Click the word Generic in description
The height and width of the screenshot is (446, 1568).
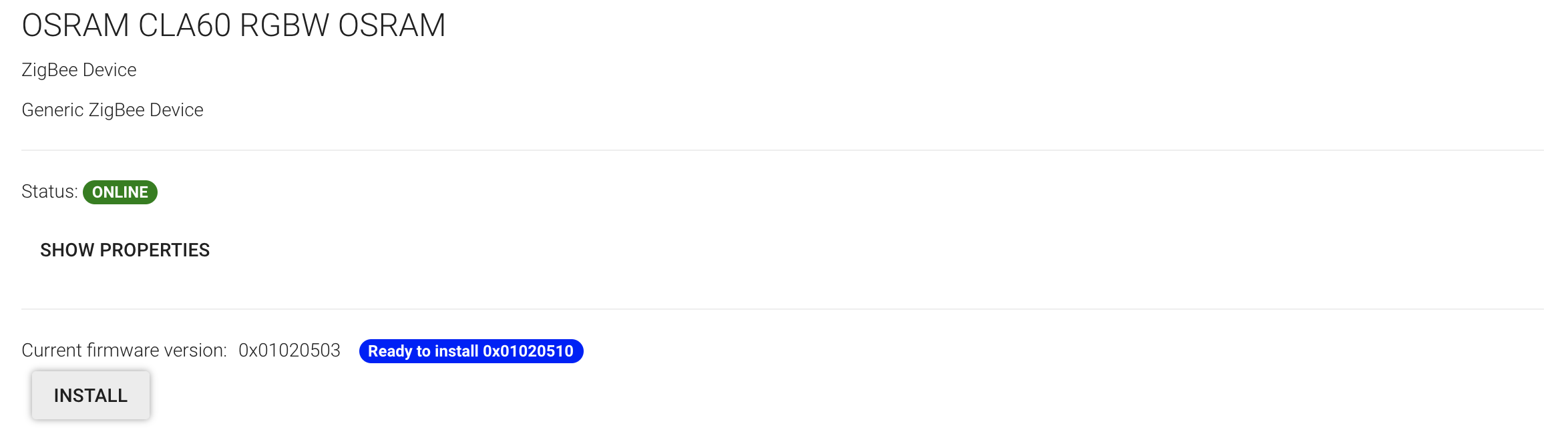53,110
